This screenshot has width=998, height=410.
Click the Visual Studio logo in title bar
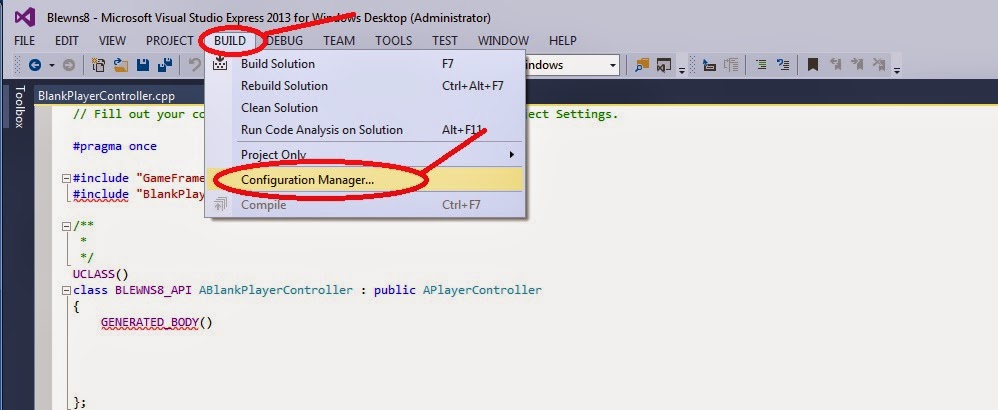coord(24,17)
